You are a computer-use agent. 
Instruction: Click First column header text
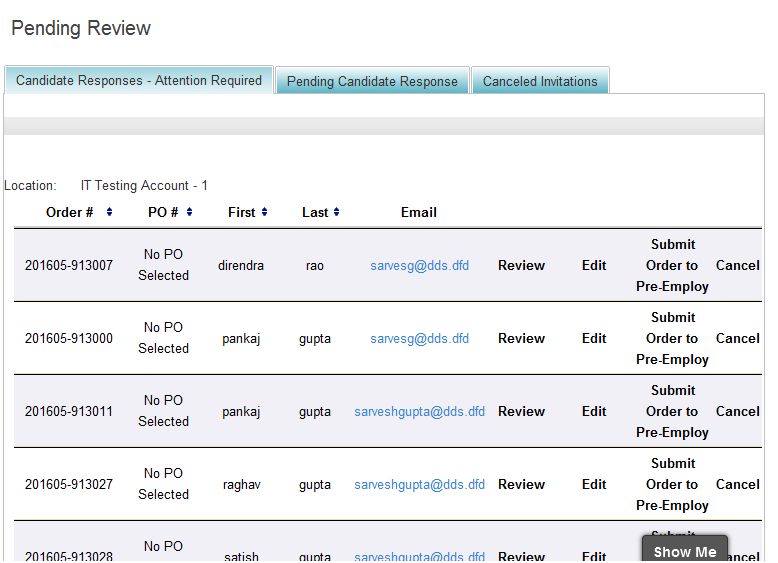(242, 212)
